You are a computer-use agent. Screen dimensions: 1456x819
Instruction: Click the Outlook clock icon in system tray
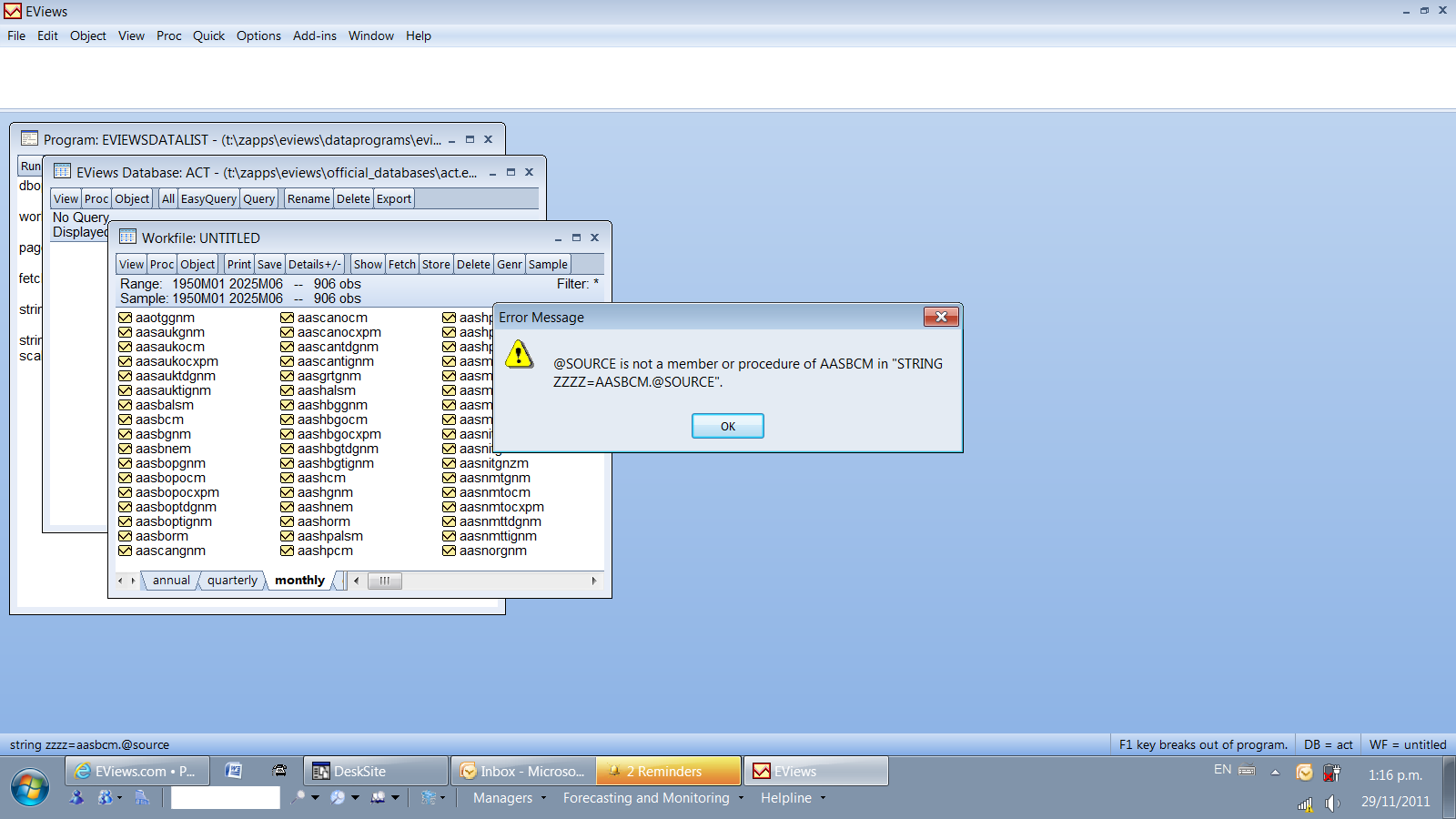[1304, 773]
